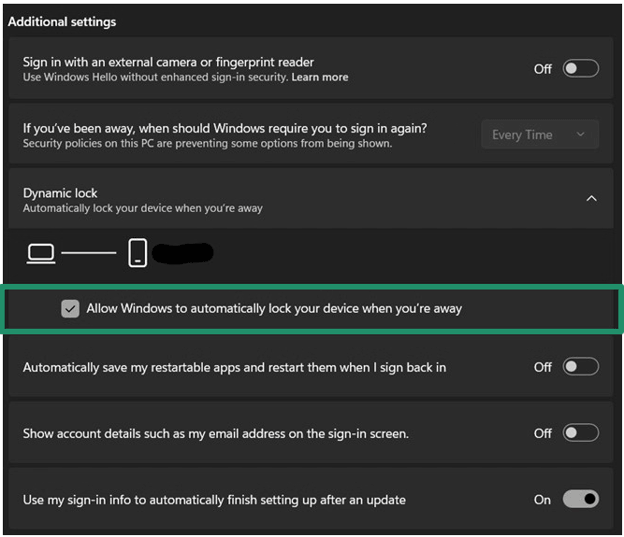Screen dimensions: 624x537
Task: Uncheck Allow Windows to automatically lock device
Action: click(x=70, y=309)
